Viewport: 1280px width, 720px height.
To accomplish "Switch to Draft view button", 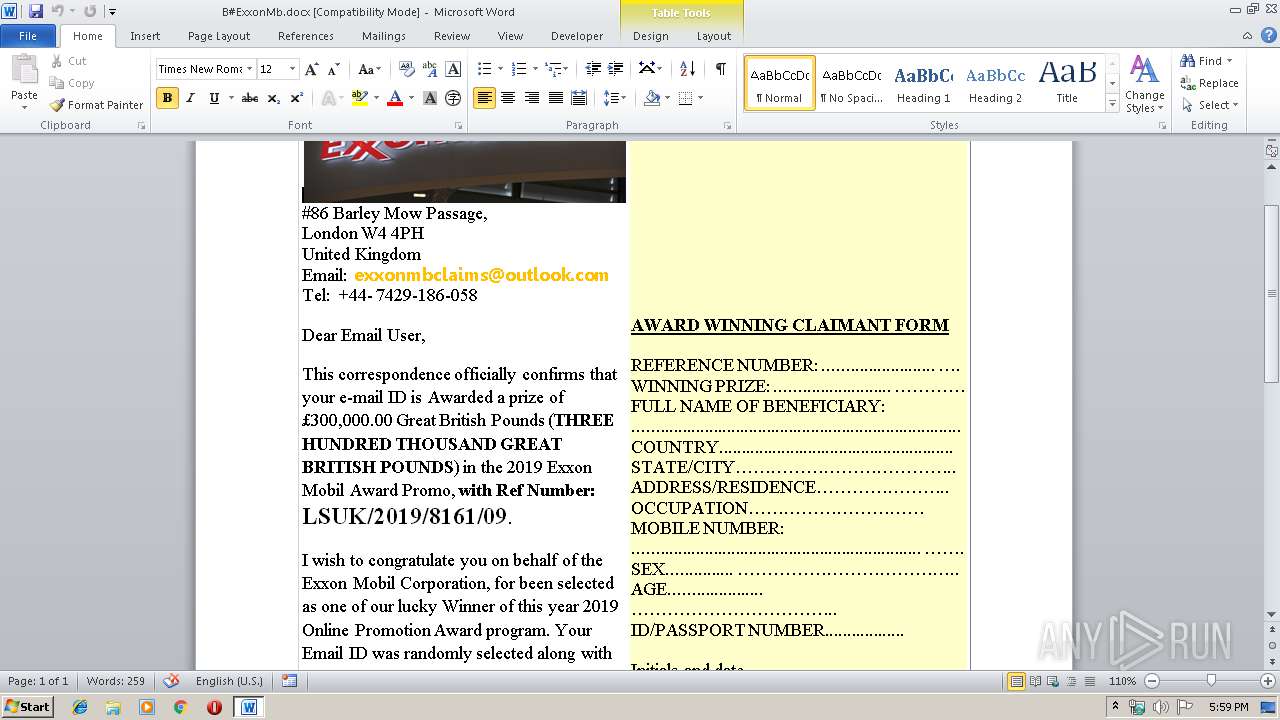I will pos(1089,681).
